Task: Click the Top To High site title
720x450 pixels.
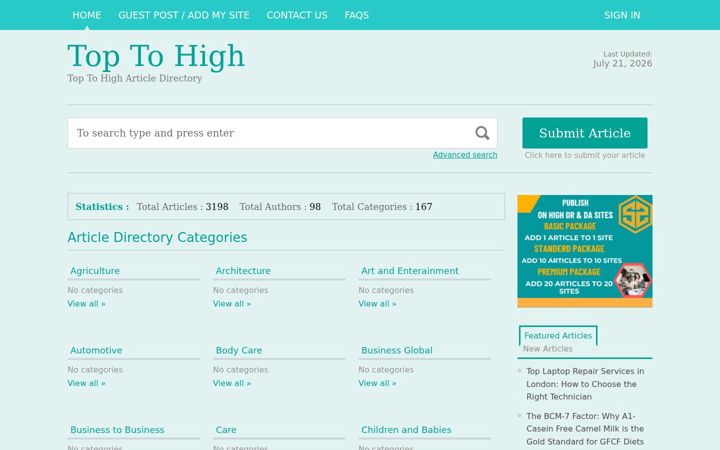Action: [156, 56]
